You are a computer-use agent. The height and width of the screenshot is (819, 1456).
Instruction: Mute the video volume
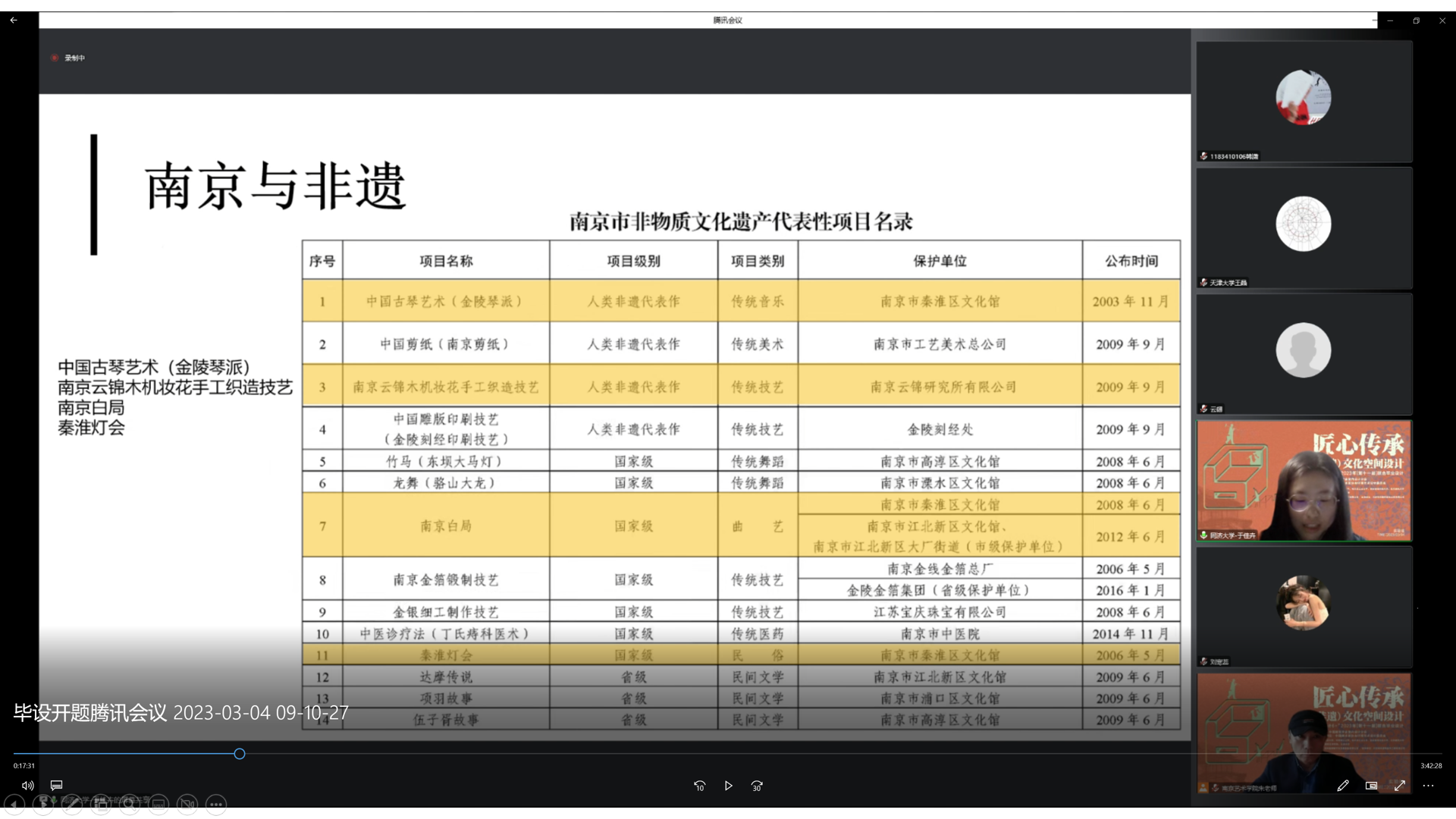tap(28, 786)
